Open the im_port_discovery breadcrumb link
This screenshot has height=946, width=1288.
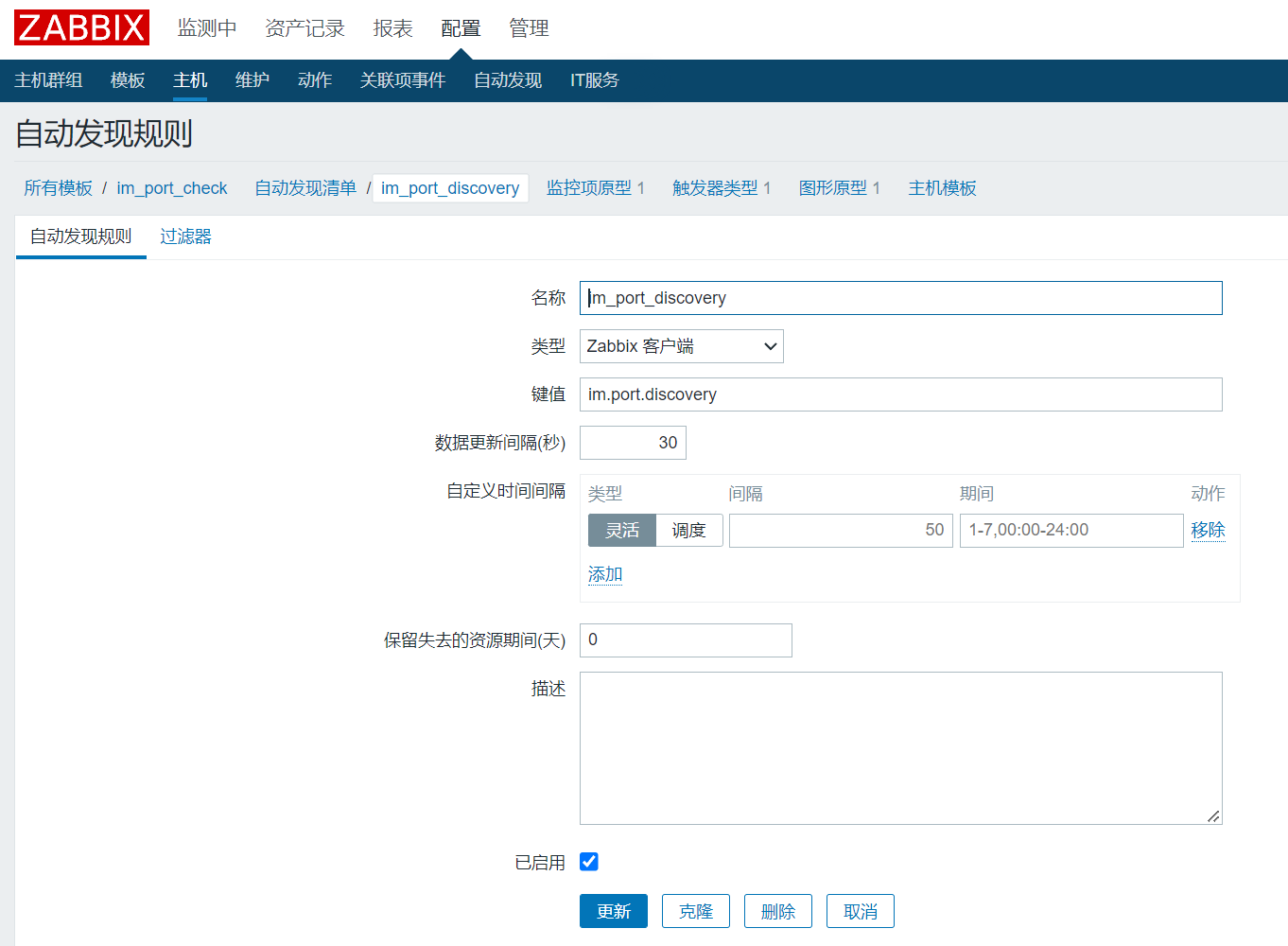point(450,188)
